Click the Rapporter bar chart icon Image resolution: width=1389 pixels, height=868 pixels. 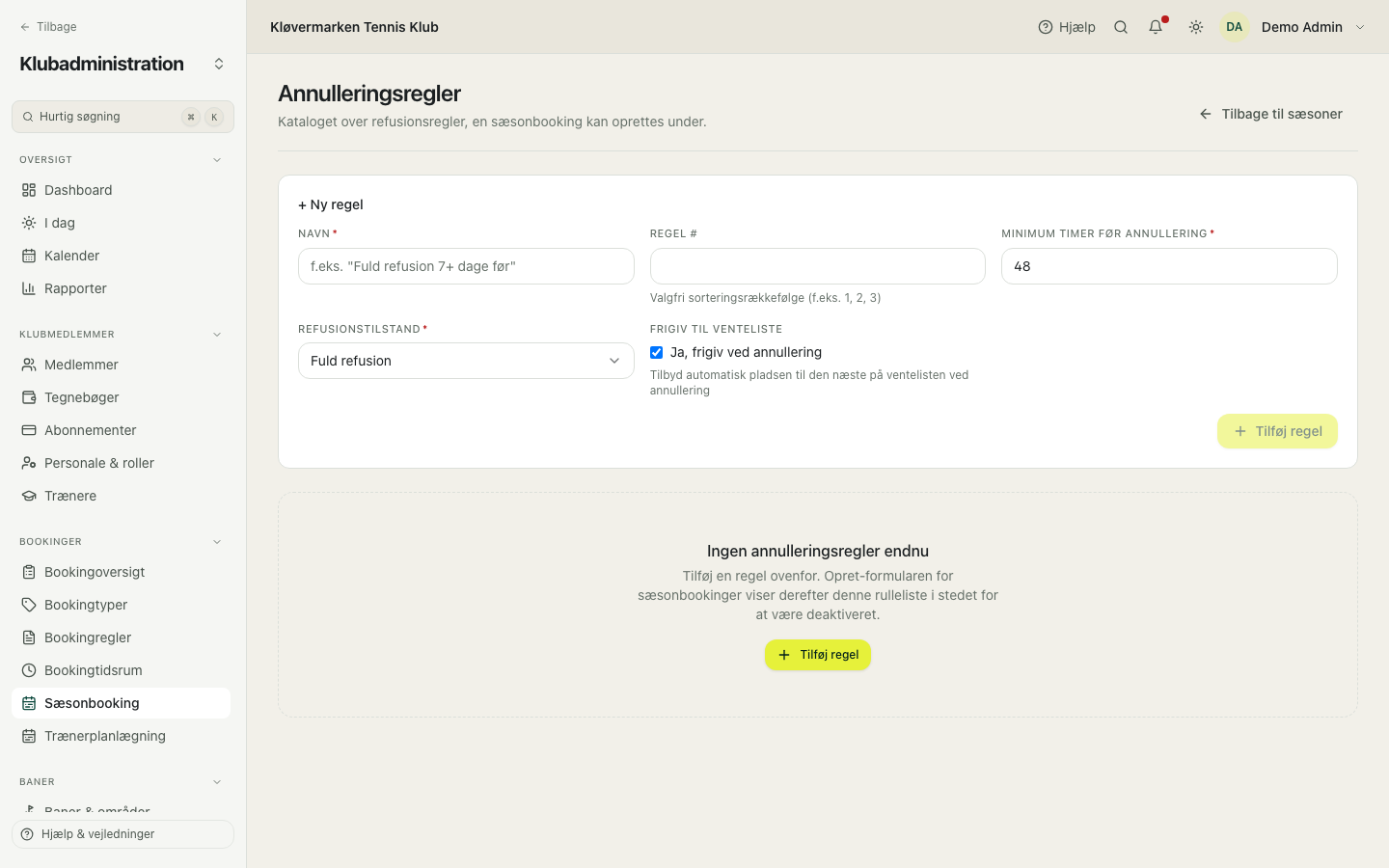(x=29, y=288)
